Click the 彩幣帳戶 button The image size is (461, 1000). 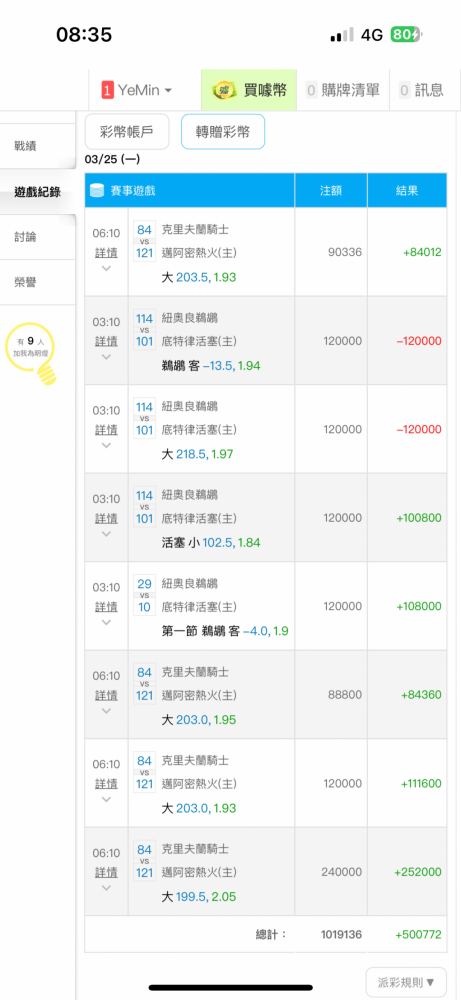(x=127, y=132)
